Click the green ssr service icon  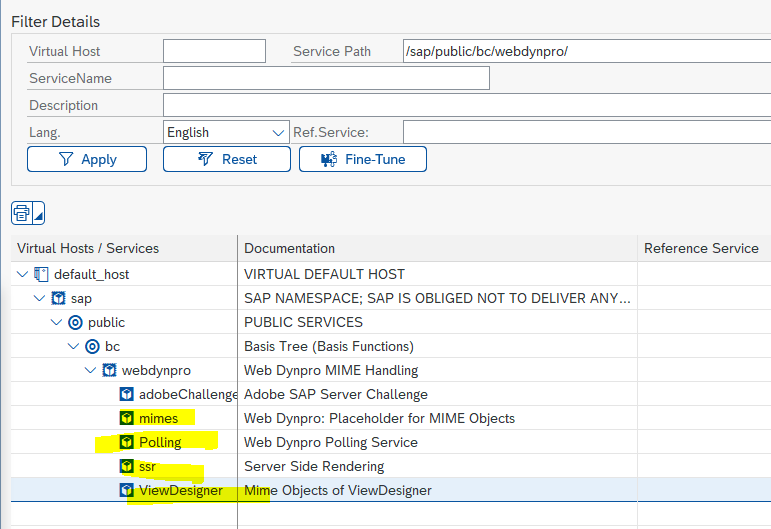point(126,466)
